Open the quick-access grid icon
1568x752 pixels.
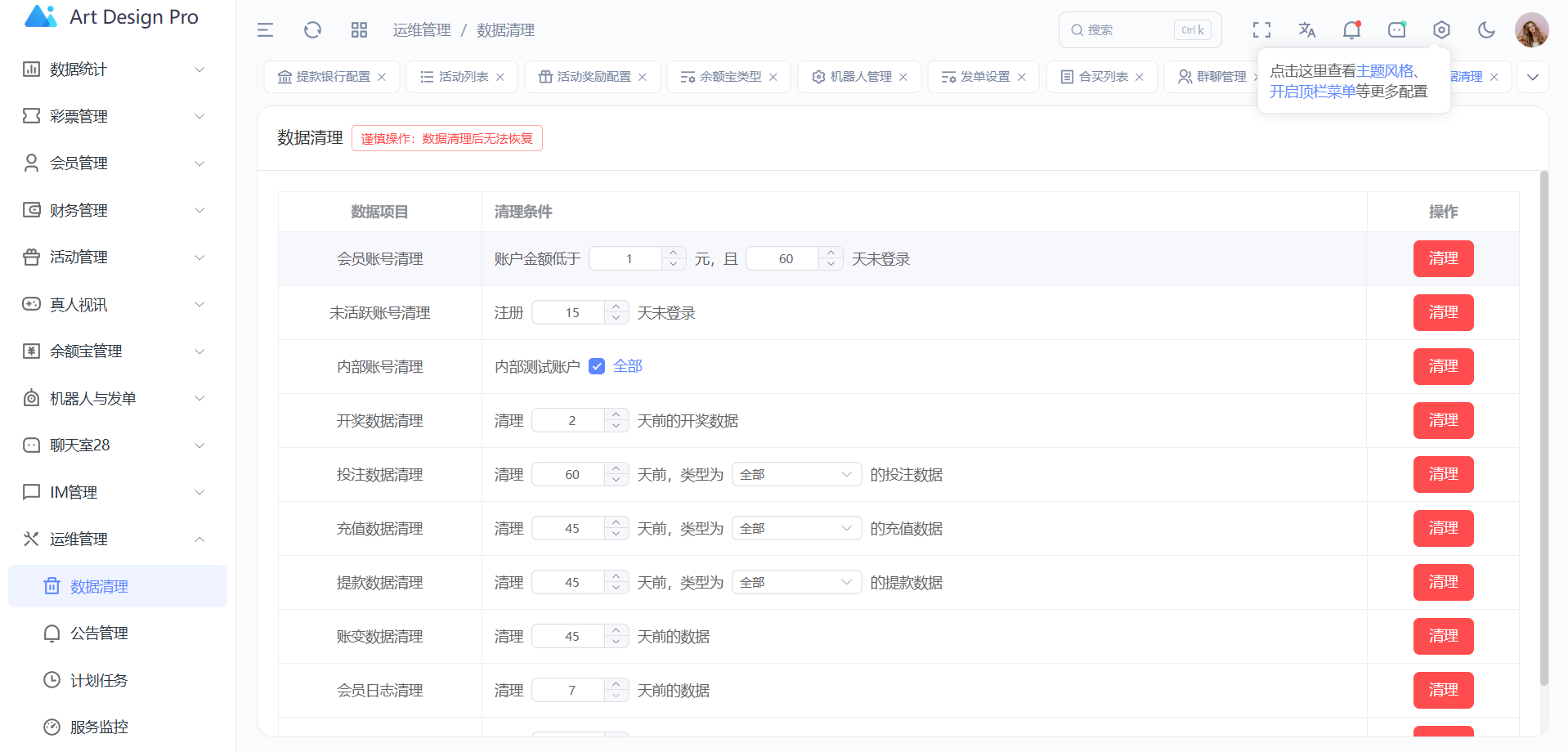(359, 30)
